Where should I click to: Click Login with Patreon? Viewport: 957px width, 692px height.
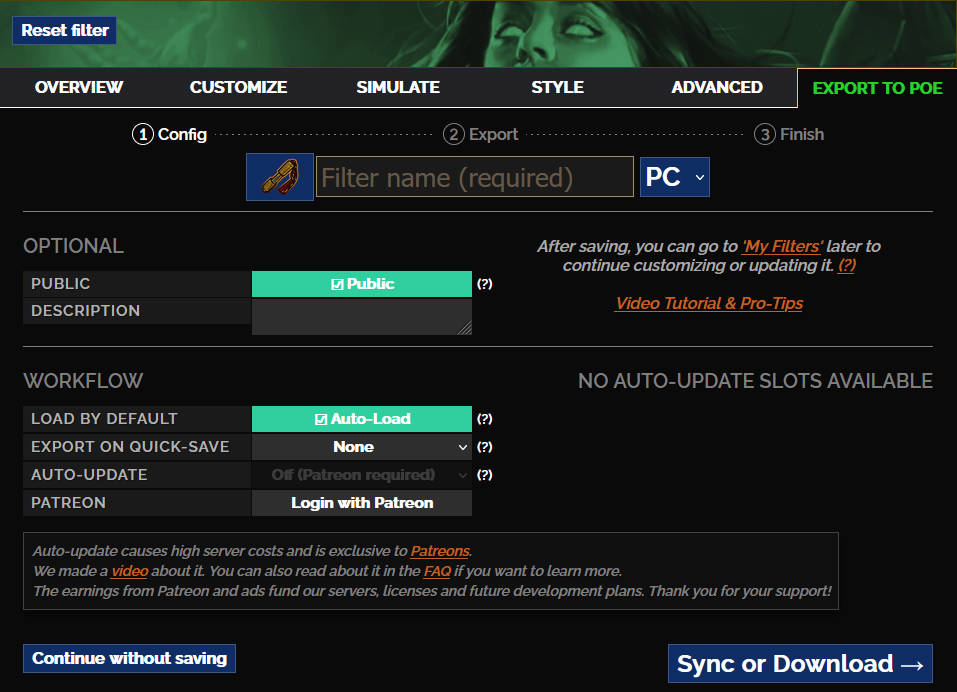(362, 502)
